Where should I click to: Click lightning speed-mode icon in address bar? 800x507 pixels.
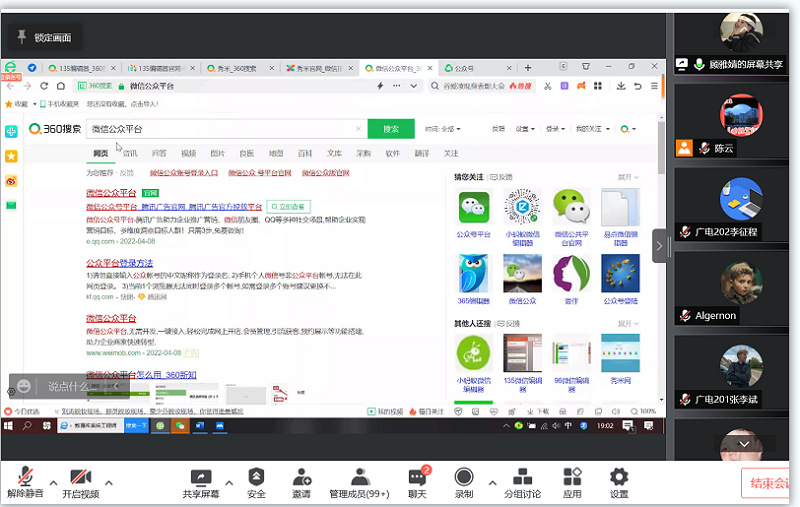(380, 86)
